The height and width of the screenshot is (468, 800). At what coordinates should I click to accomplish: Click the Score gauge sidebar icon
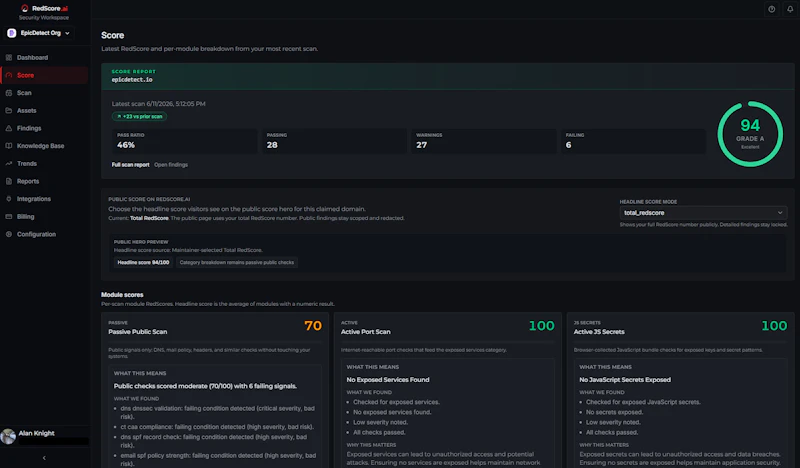click(x=9, y=75)
